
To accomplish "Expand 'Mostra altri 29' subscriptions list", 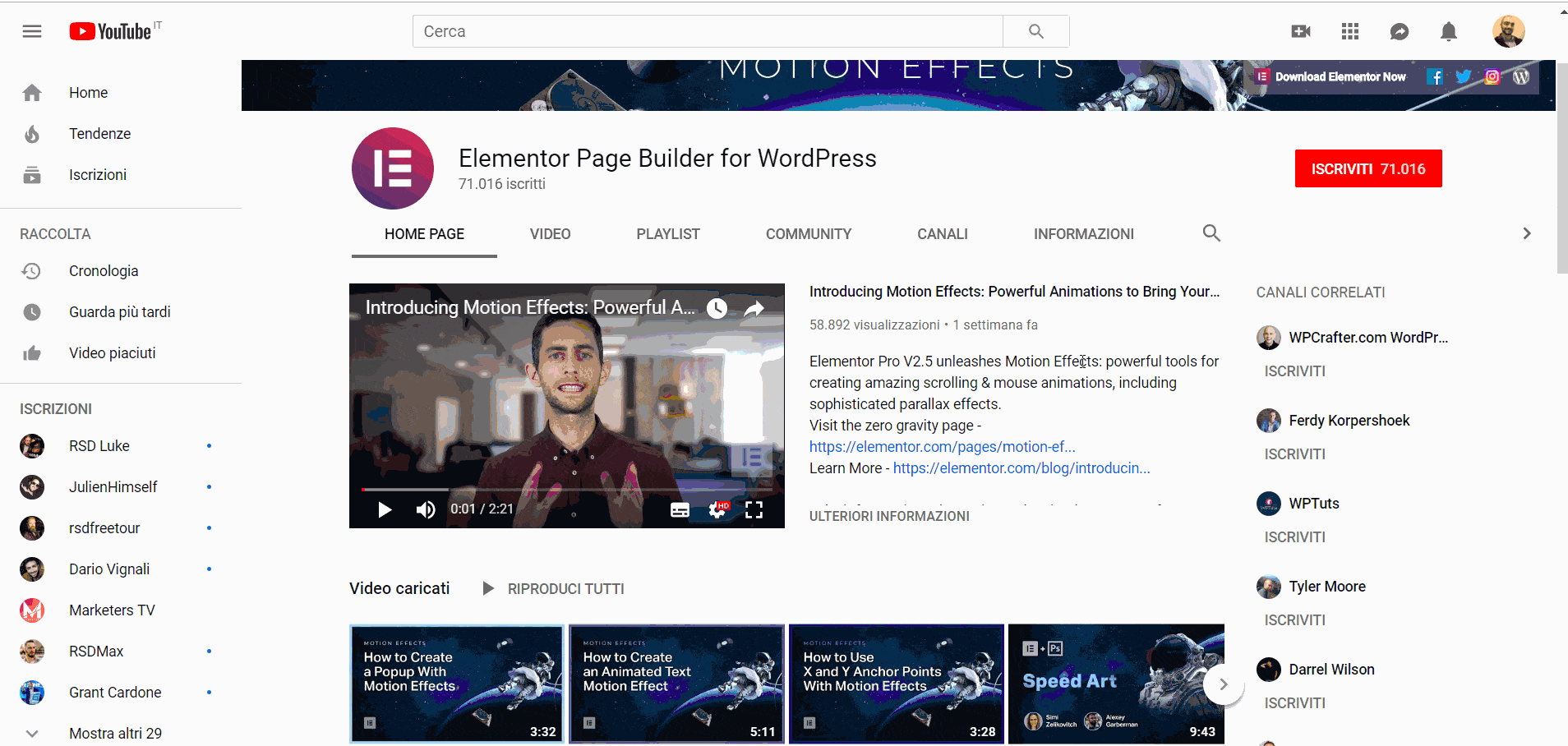I will pyautogui.click(x=115, y=732).
